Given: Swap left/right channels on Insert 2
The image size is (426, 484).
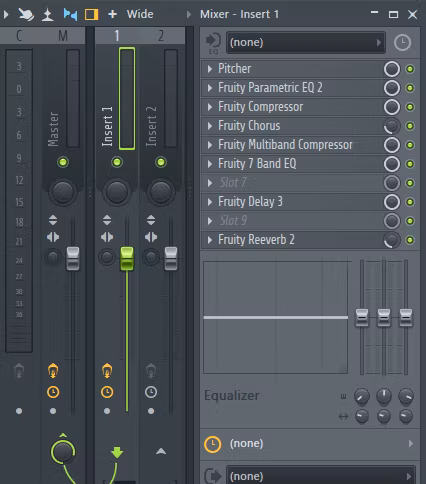Looking at the screenshot, I should [151, 237].
